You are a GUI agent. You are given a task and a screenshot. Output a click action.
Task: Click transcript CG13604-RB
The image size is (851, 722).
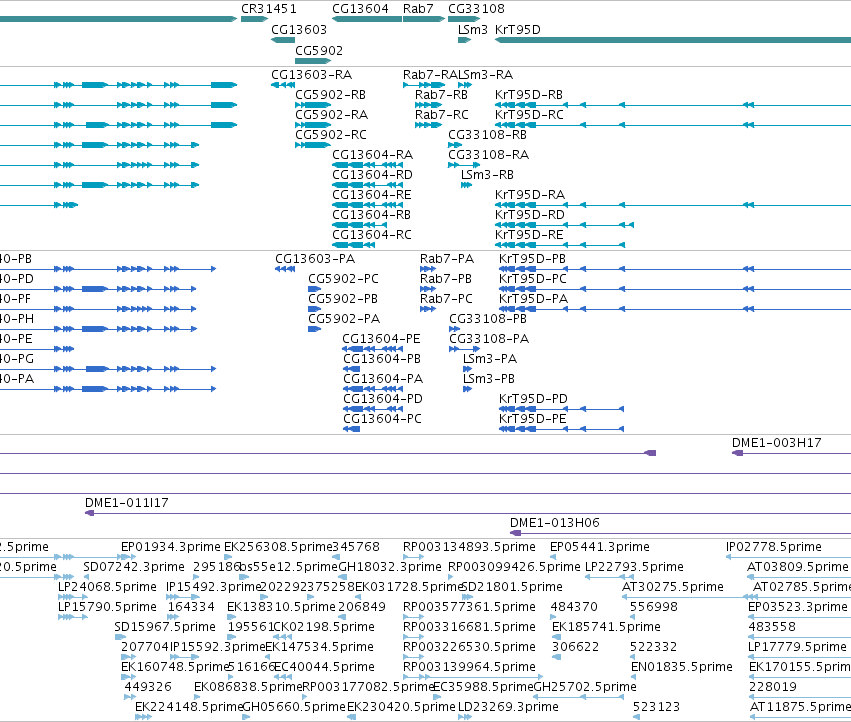pos(372,215)
